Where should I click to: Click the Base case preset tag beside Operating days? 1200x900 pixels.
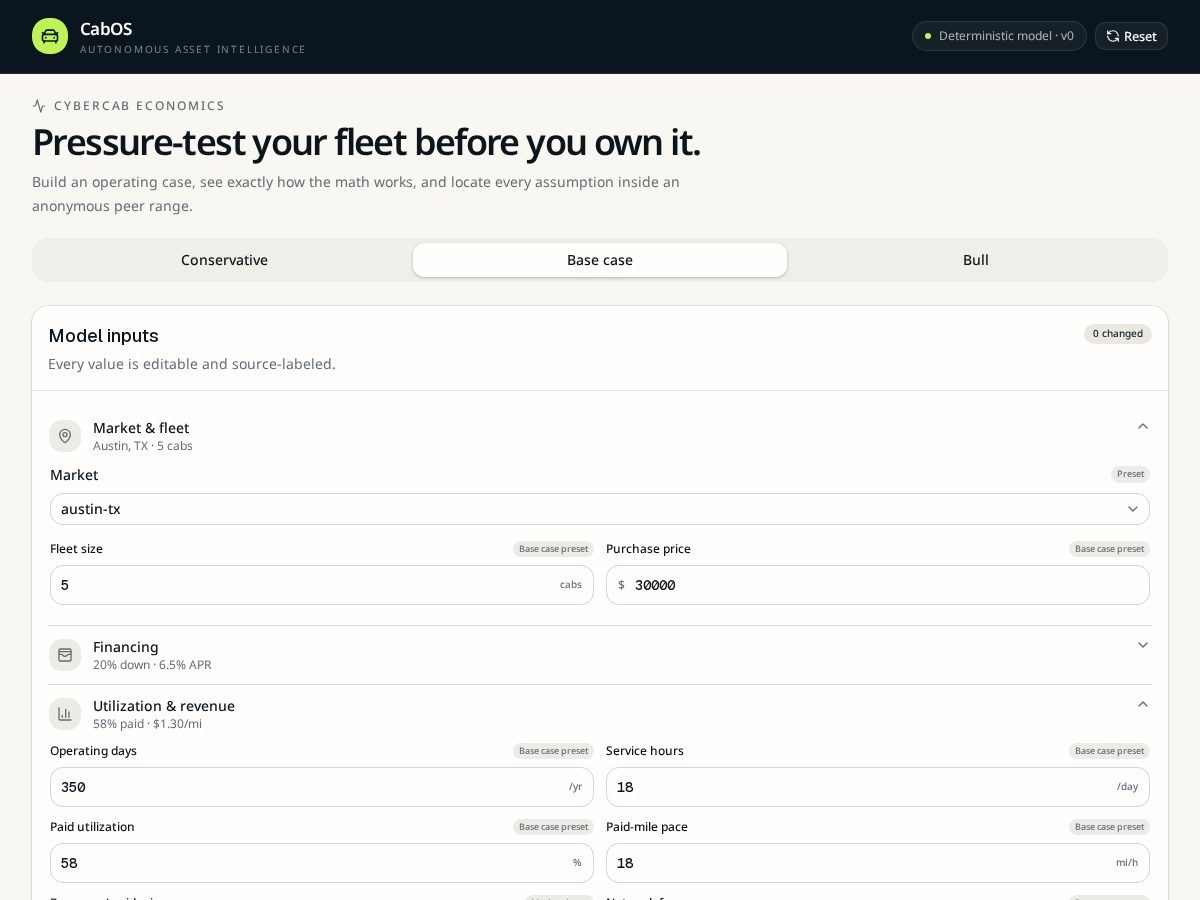[553, 751]
